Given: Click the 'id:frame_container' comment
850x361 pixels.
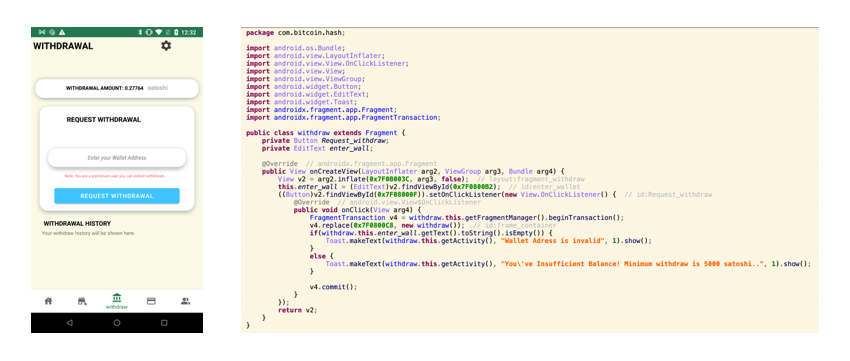Looking at the screenshot, I should pyautogui.click(x=514, y=225).
